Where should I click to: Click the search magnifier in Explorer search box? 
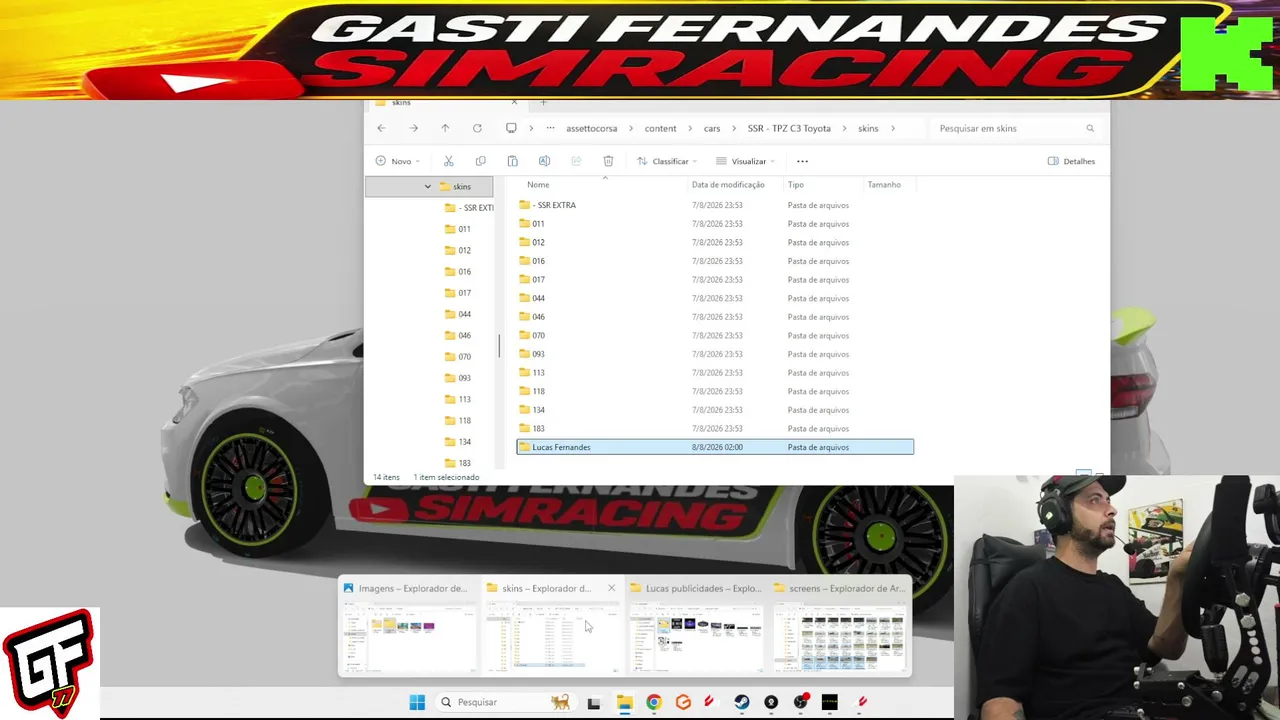pyautogui.click(x=1090, y=128)
